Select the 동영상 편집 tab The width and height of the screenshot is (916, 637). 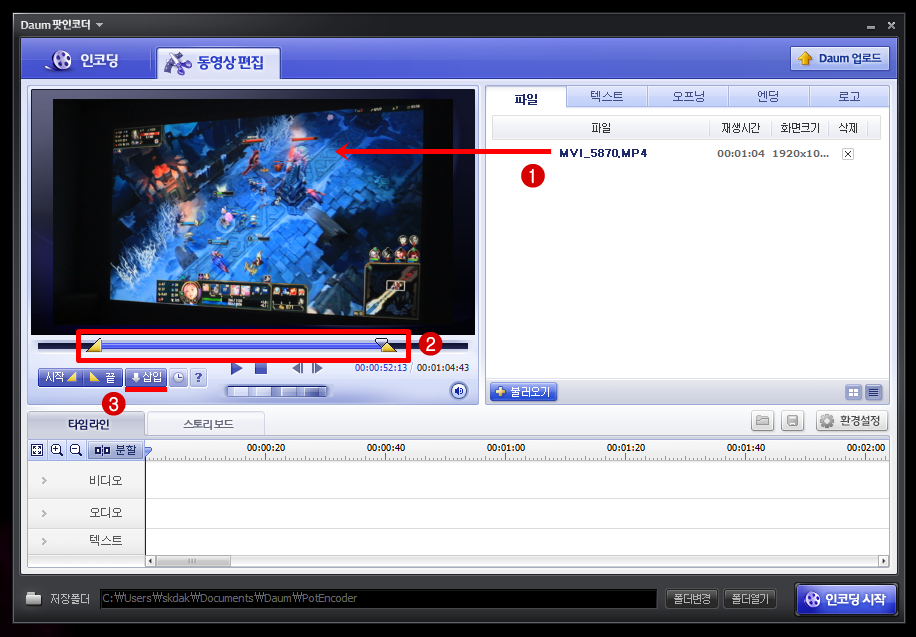(x=218, y=63)
